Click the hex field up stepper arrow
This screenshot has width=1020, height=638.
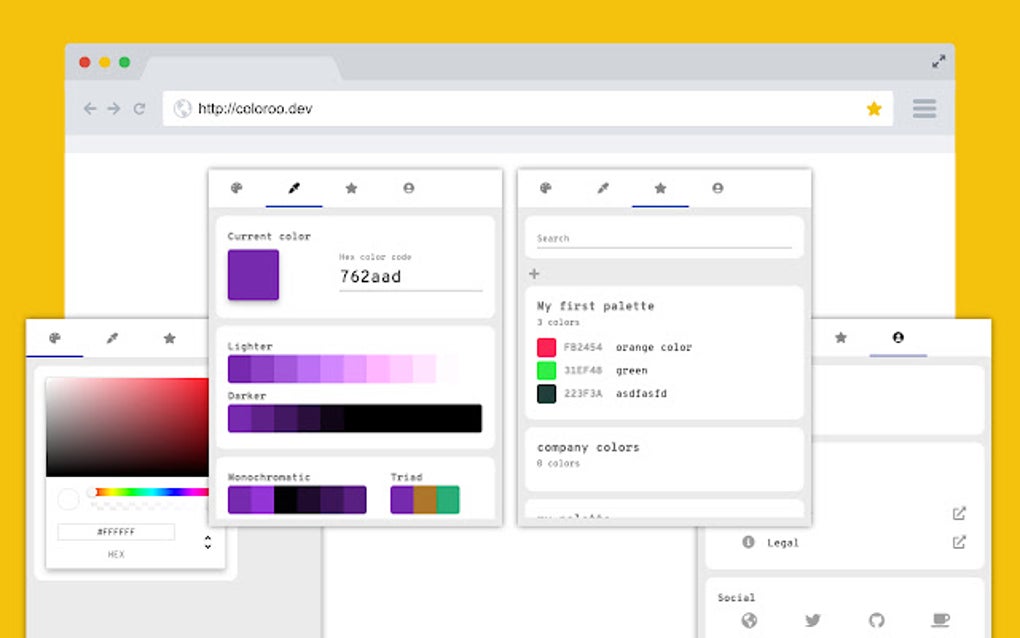[208, 537]
